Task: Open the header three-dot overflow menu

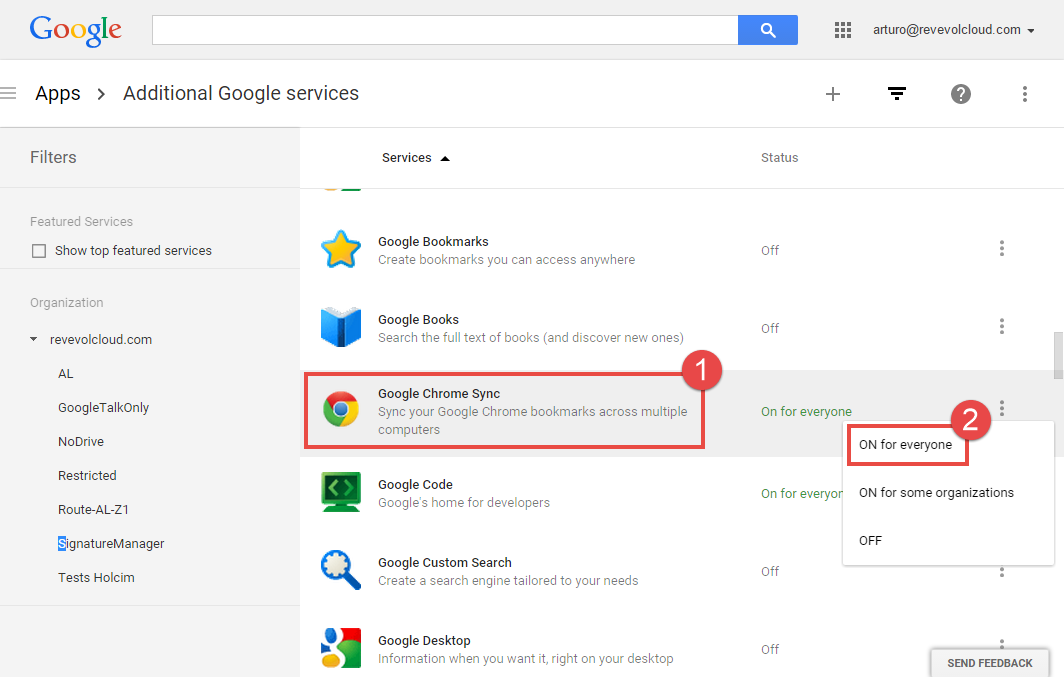Action: tap(1025, 94)
